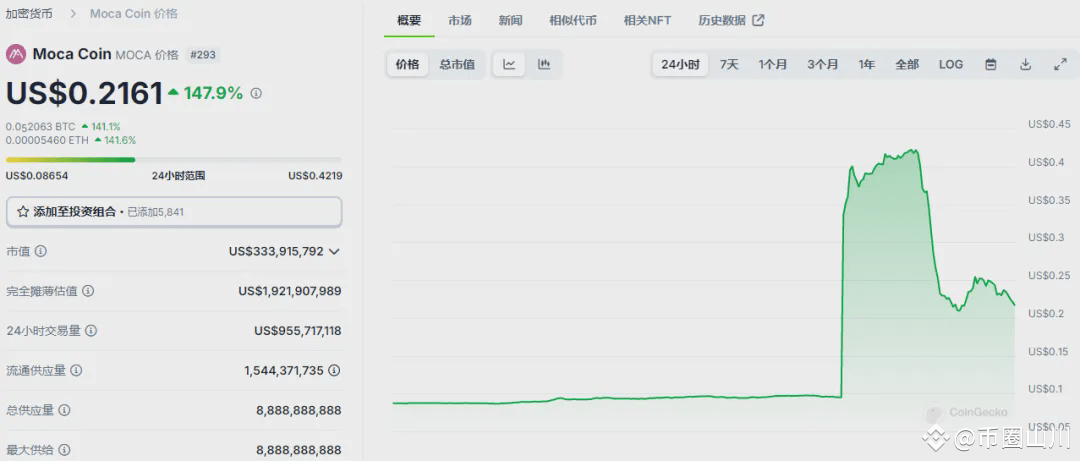Open 相似代币 tab
The height and width of the screenshot is (461, 1080).
(573, 21)
